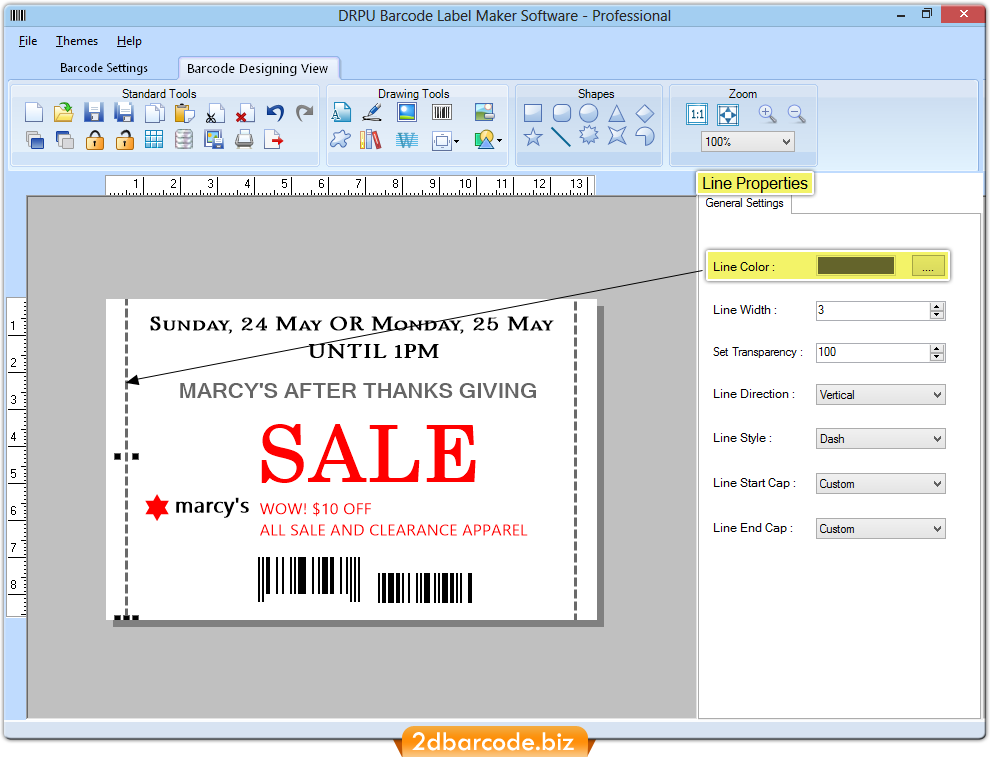Draw a triangle shape
990x757 pixels.
pyautogui.click(x=617, y=114)
